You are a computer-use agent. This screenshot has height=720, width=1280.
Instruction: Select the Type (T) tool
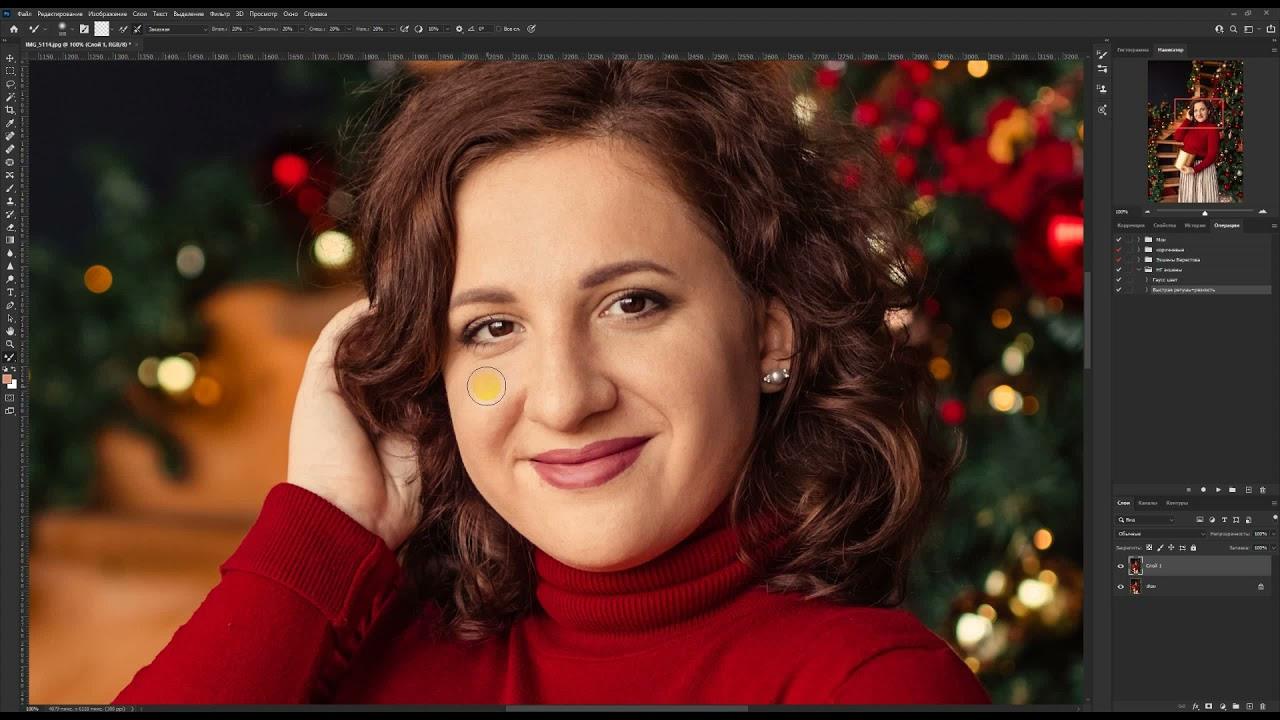(x=10, y=292)
